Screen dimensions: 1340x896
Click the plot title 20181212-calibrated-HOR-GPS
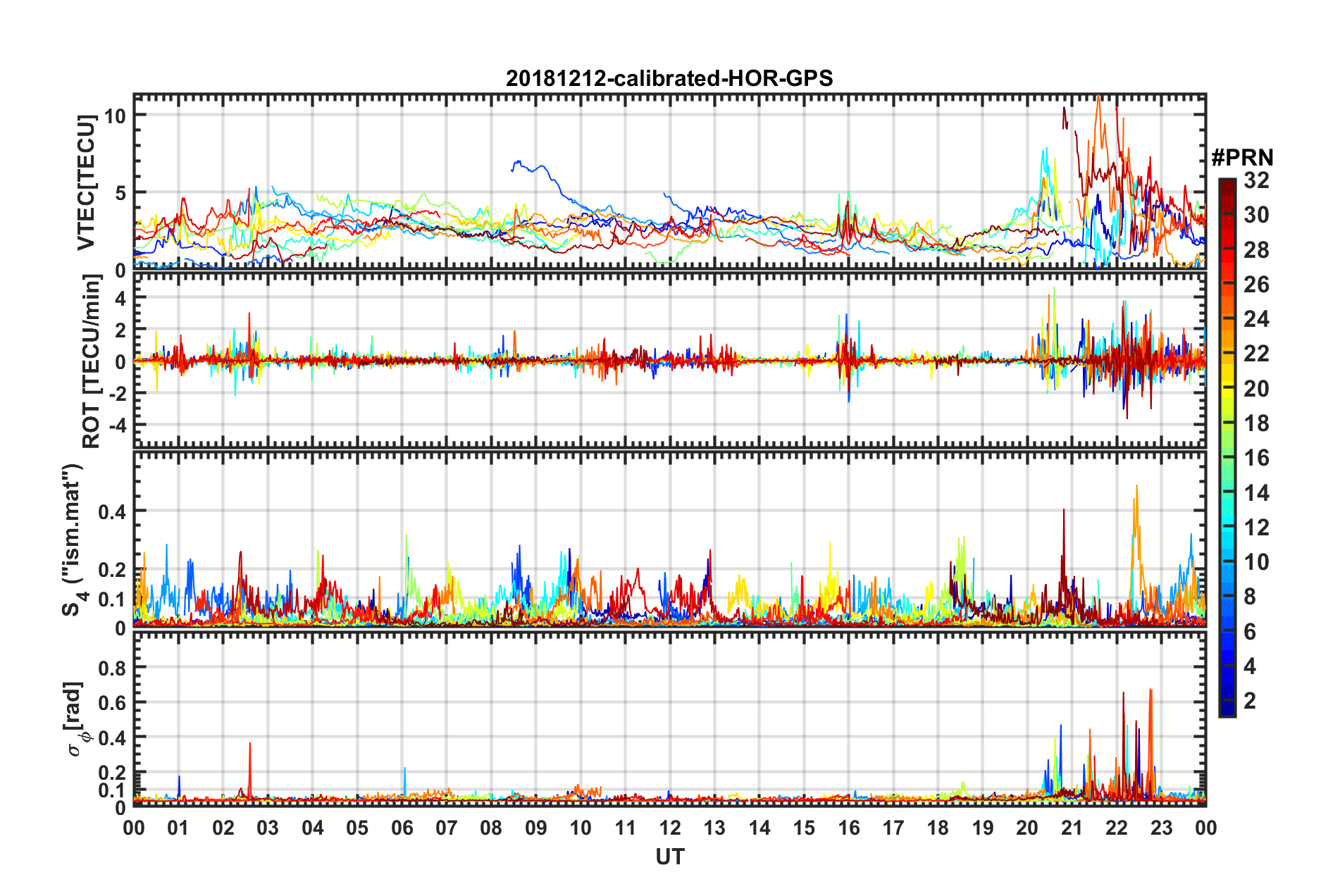(669, 78)
